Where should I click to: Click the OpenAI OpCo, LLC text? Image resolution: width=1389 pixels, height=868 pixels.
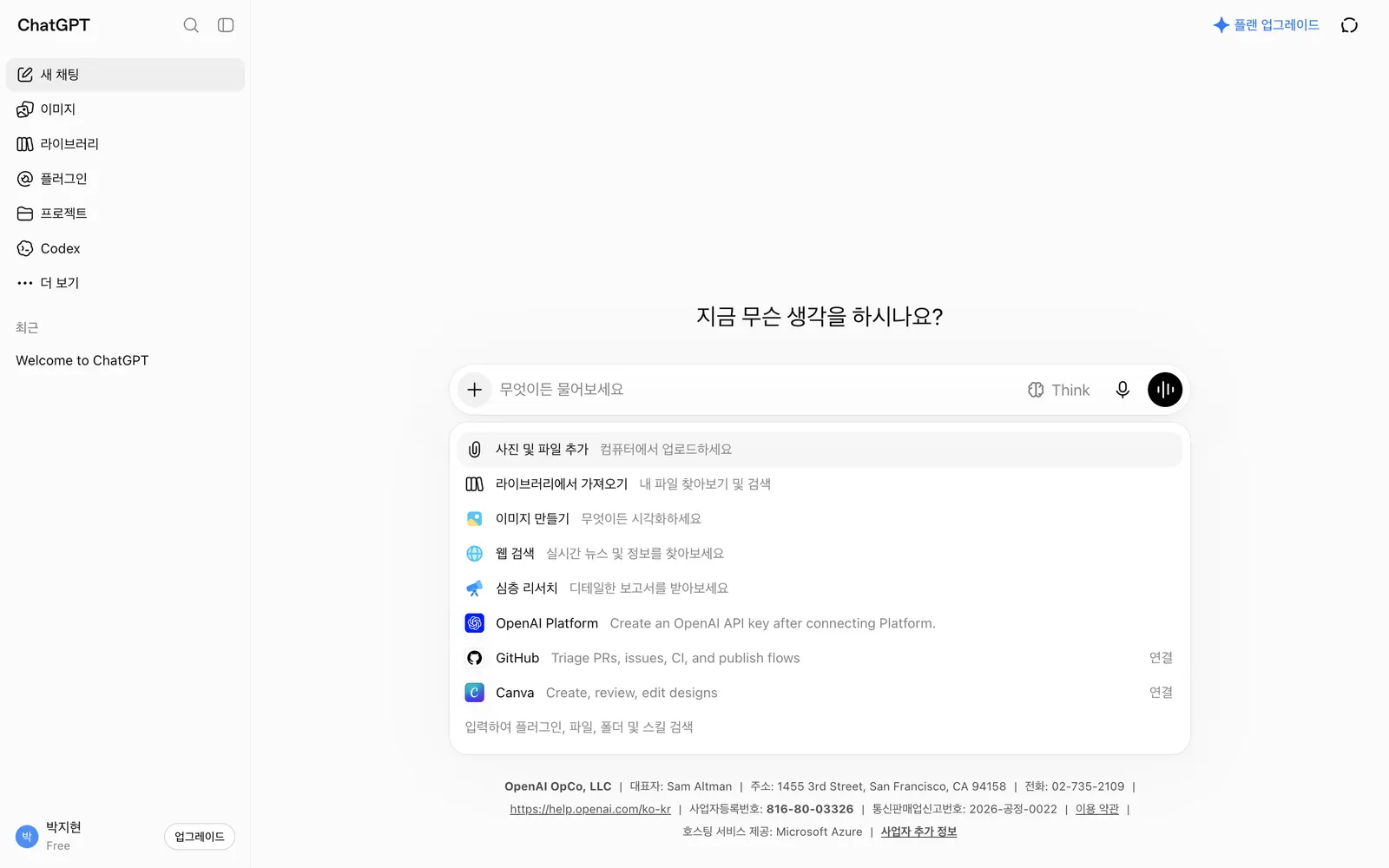[x=558, y=786]
